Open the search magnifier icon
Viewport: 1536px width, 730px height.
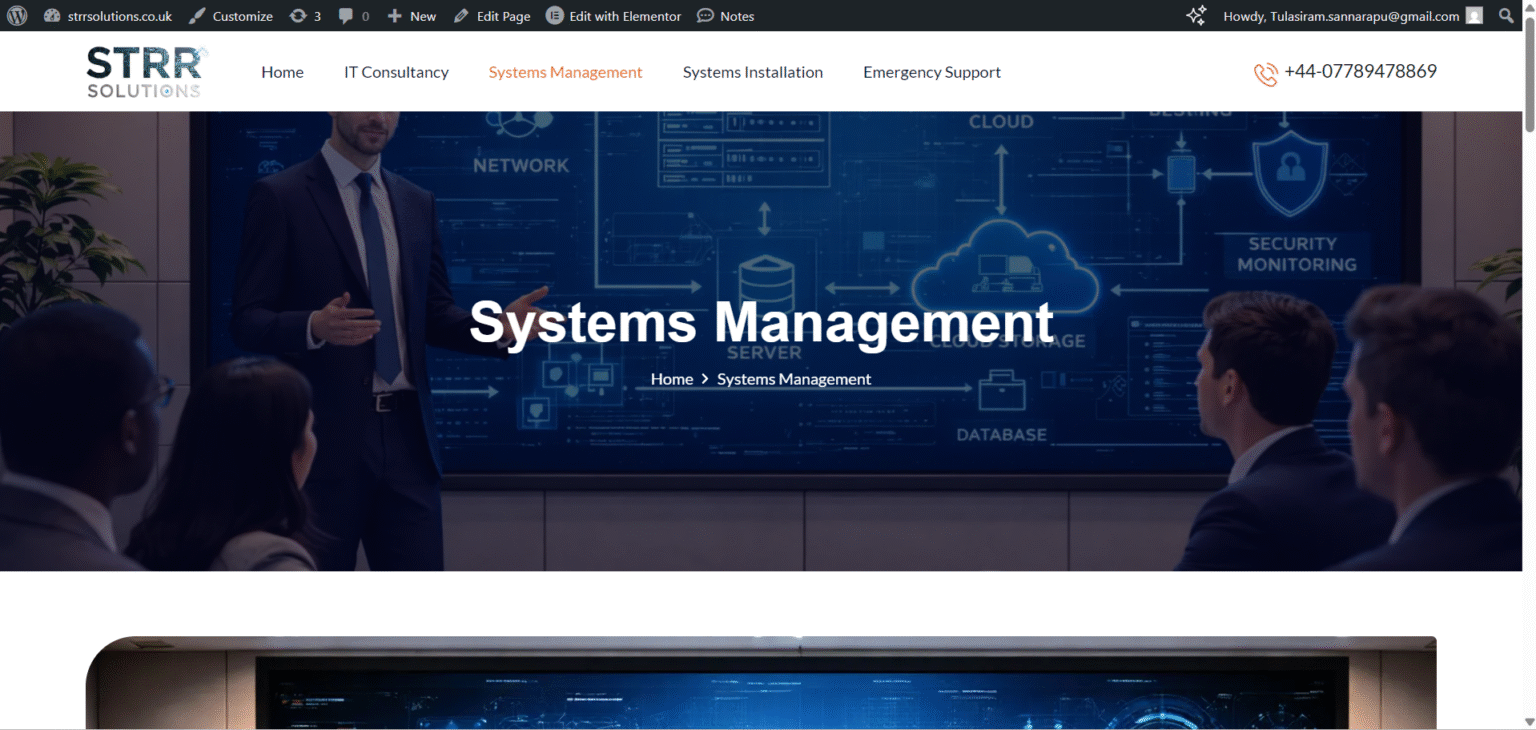point(1506,15)
